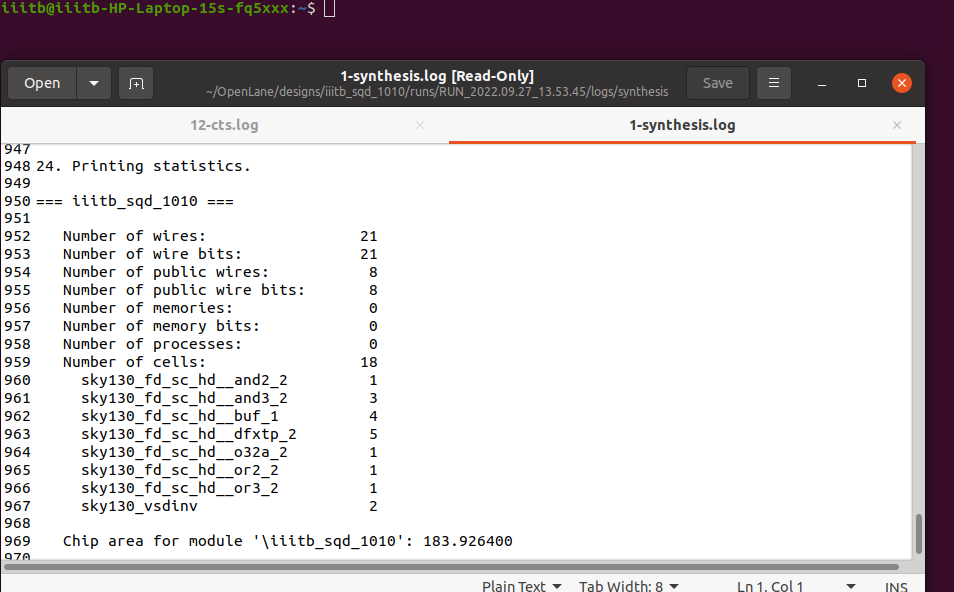Click the 'Number of public wires:' line
The image size is (954, 592).
click(x=220, y=272)
